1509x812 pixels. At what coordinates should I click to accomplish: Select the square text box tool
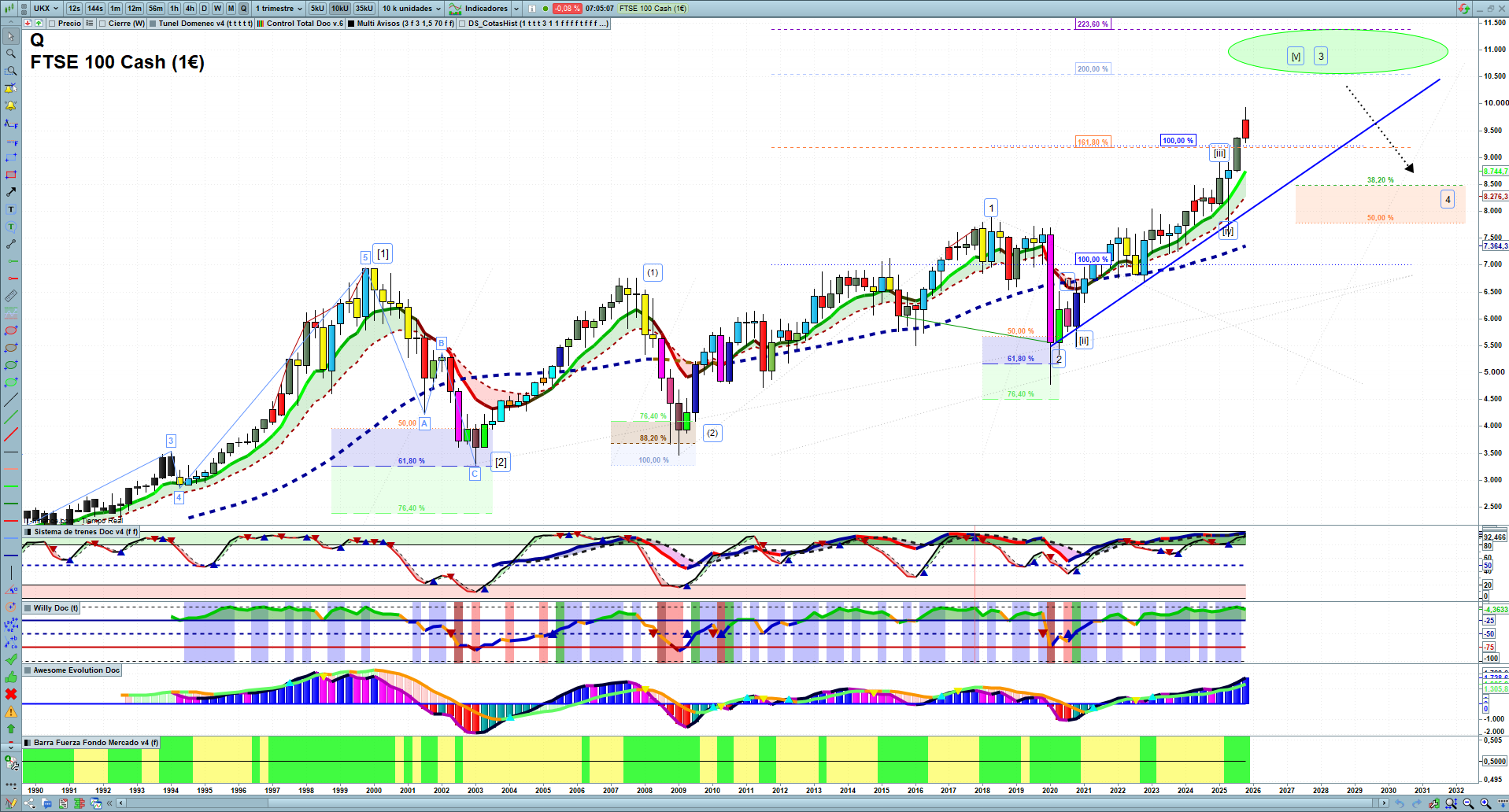tap(11, 209)
